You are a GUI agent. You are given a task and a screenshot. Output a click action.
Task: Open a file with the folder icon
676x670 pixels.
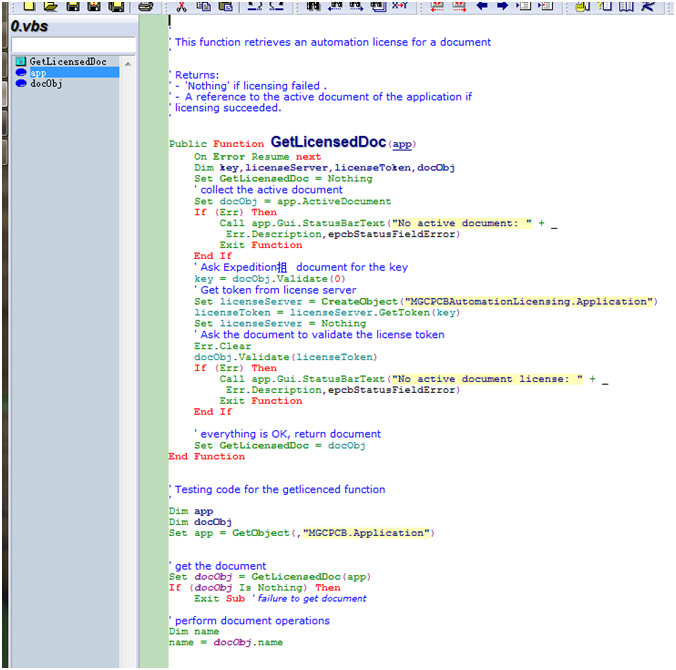click(x=51, y=6)
